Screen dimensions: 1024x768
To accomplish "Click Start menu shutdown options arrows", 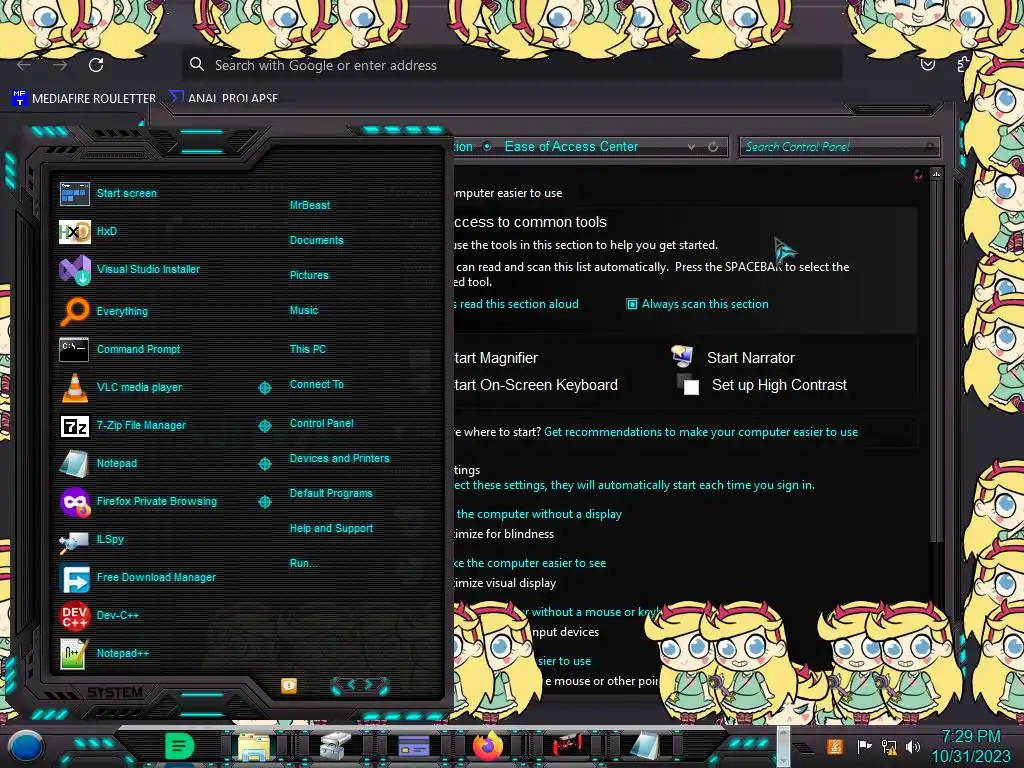I will (360, 685).
